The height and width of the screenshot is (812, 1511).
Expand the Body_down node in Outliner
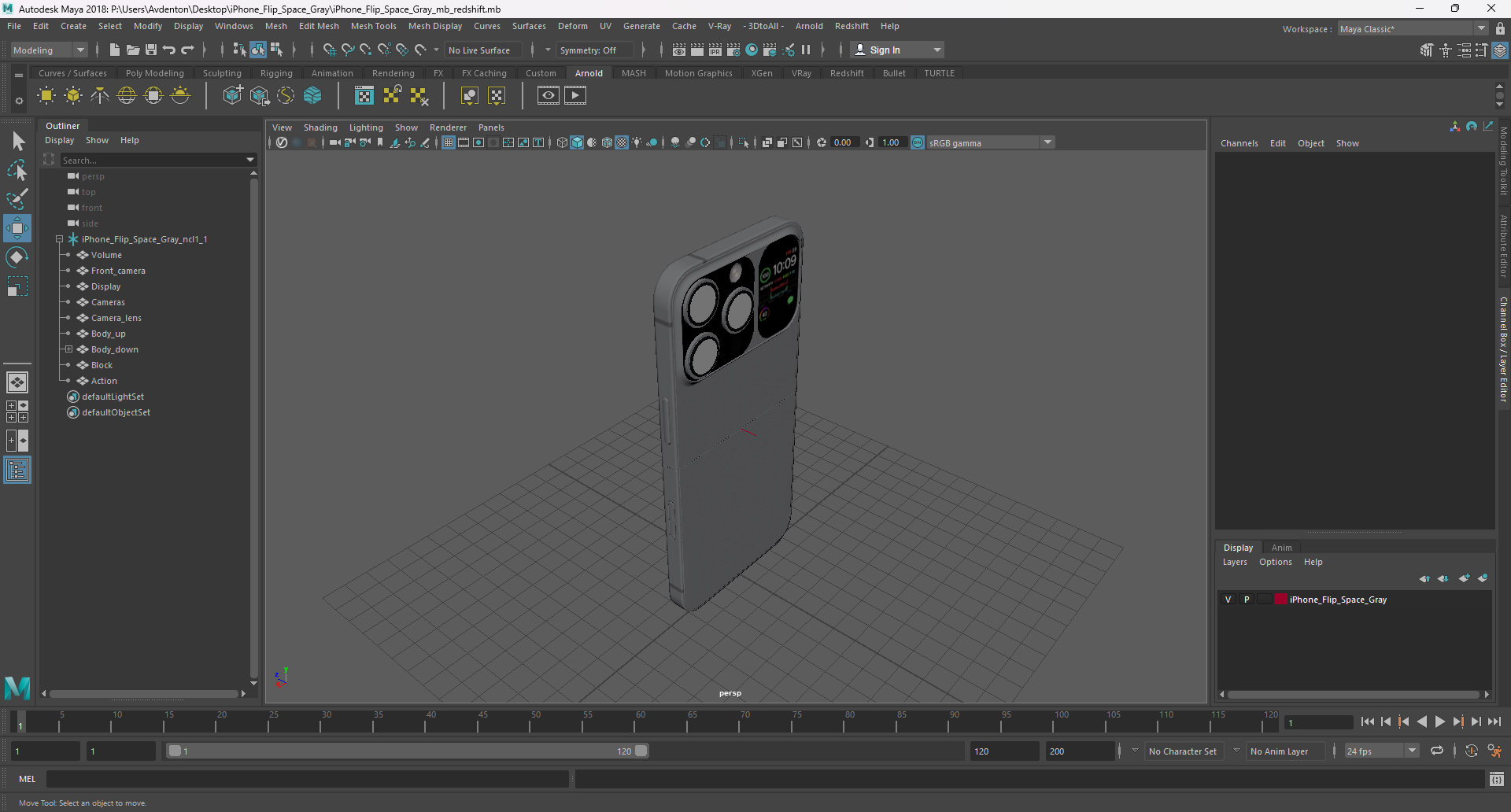[68, 349]
